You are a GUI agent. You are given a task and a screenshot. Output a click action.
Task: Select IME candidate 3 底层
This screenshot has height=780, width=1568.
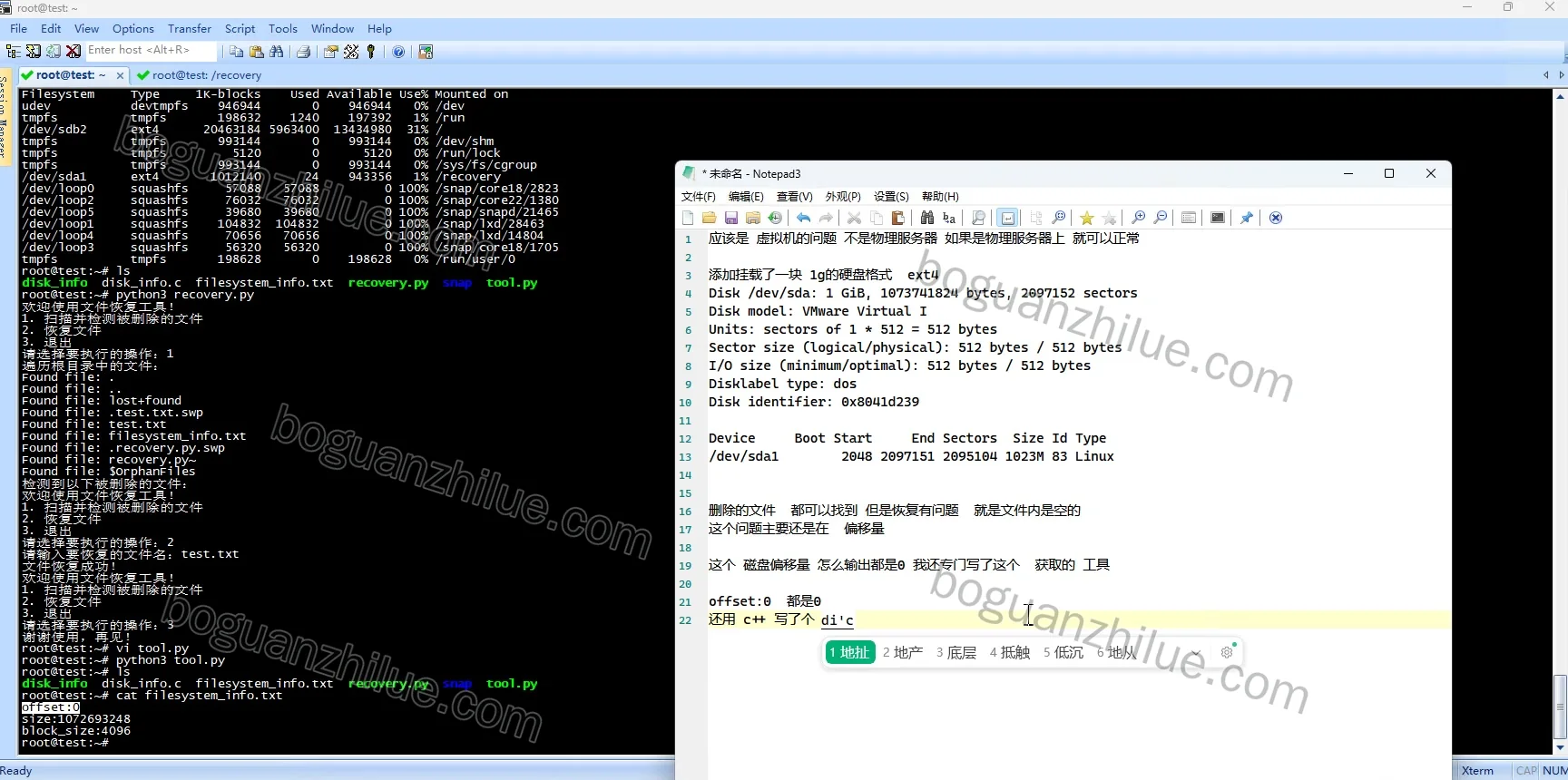click(956, 652)
